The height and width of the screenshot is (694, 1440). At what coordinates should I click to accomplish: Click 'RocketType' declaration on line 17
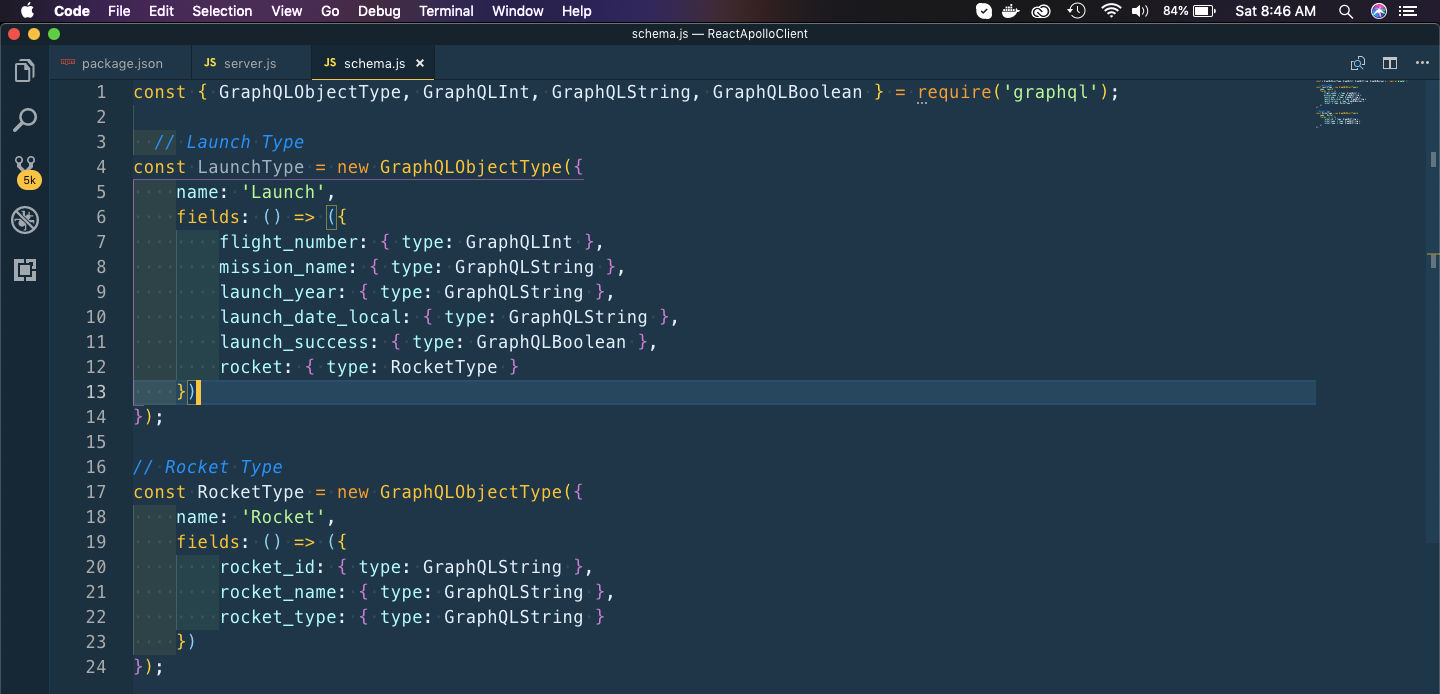[251, 492]
